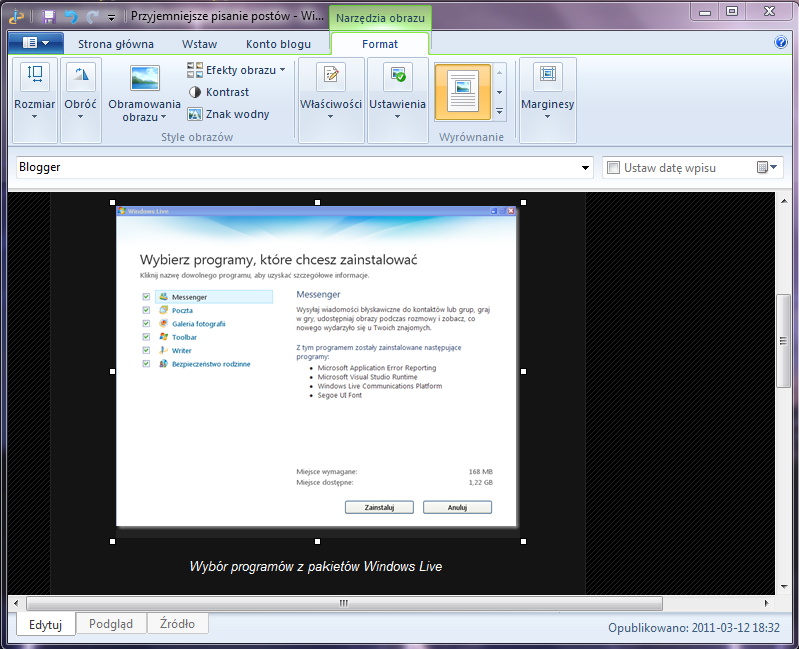Click the Galeria fotografii checkbox in the image
Screen dimensions: 799x649
click(146, 323)
